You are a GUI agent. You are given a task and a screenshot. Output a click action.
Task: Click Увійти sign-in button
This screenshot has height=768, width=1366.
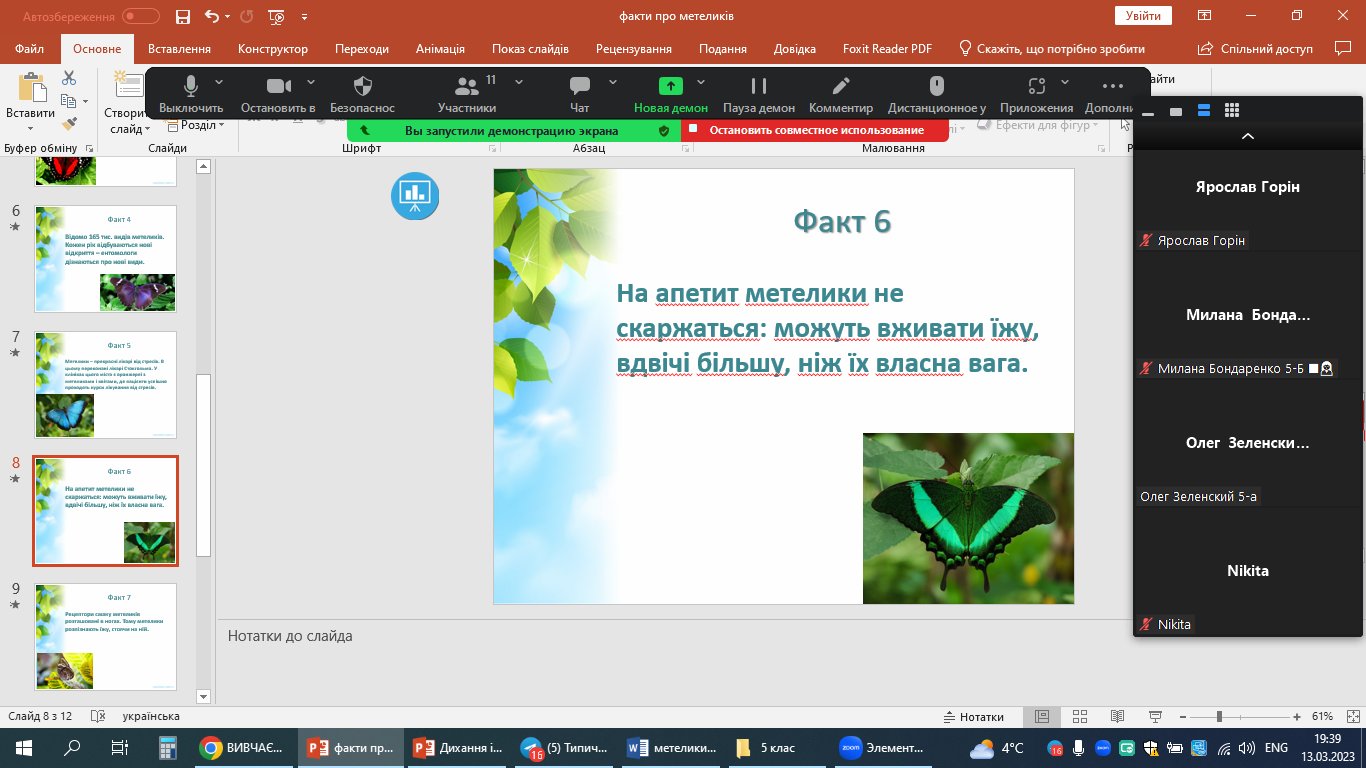pyautogui.click(x=1143, y=16)
